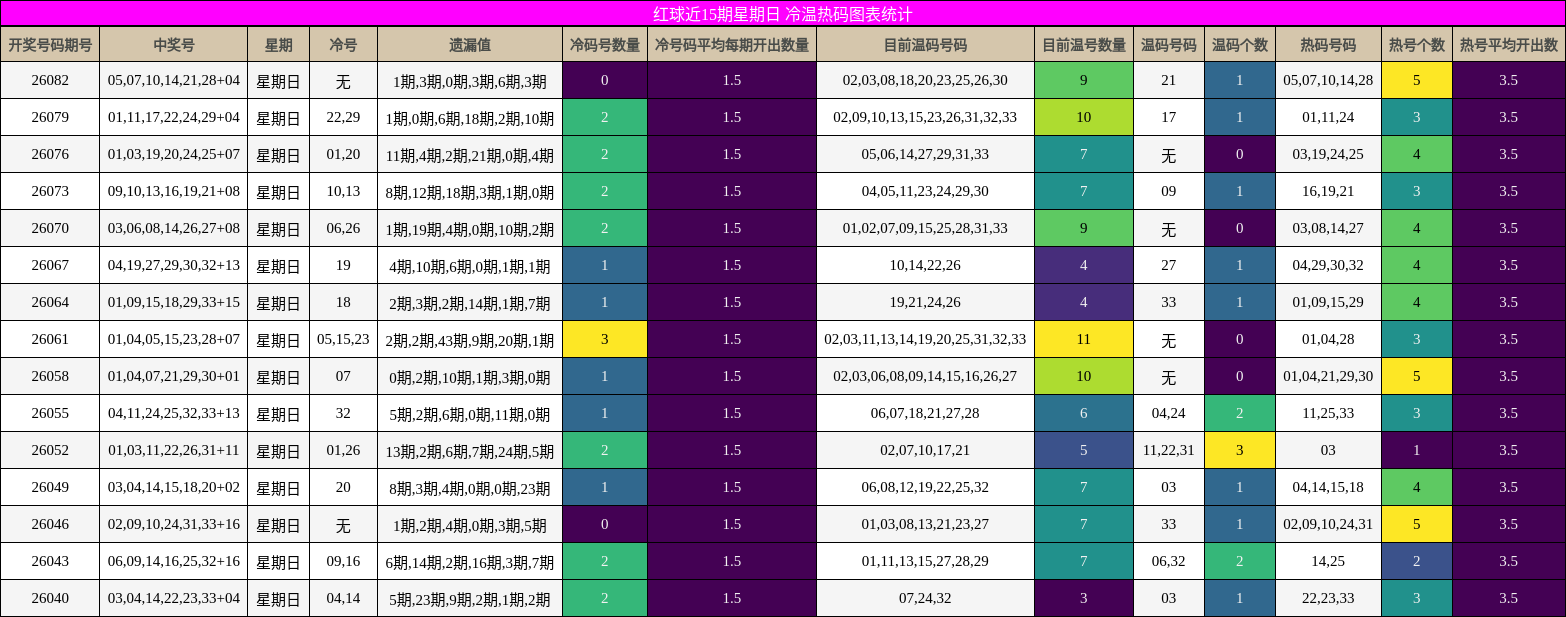Click cold count cell in row 26046
The width and height of the screenshot is (1566, 617).
[x=605, y=524]
